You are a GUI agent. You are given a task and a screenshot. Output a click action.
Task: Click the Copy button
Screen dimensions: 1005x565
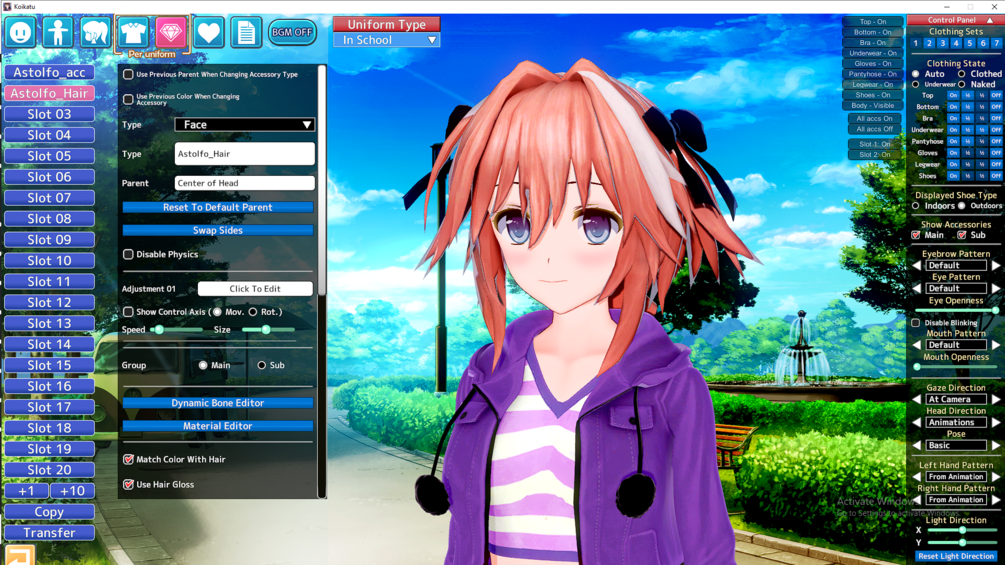(x=49, y=512)
